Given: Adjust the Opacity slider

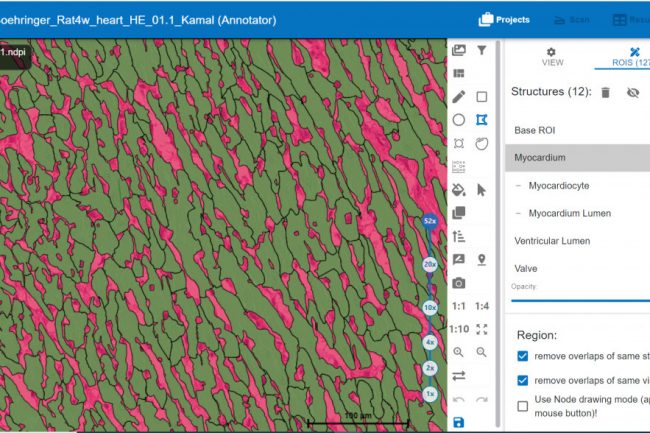Looking at the screenshot, I should [580, 300].
